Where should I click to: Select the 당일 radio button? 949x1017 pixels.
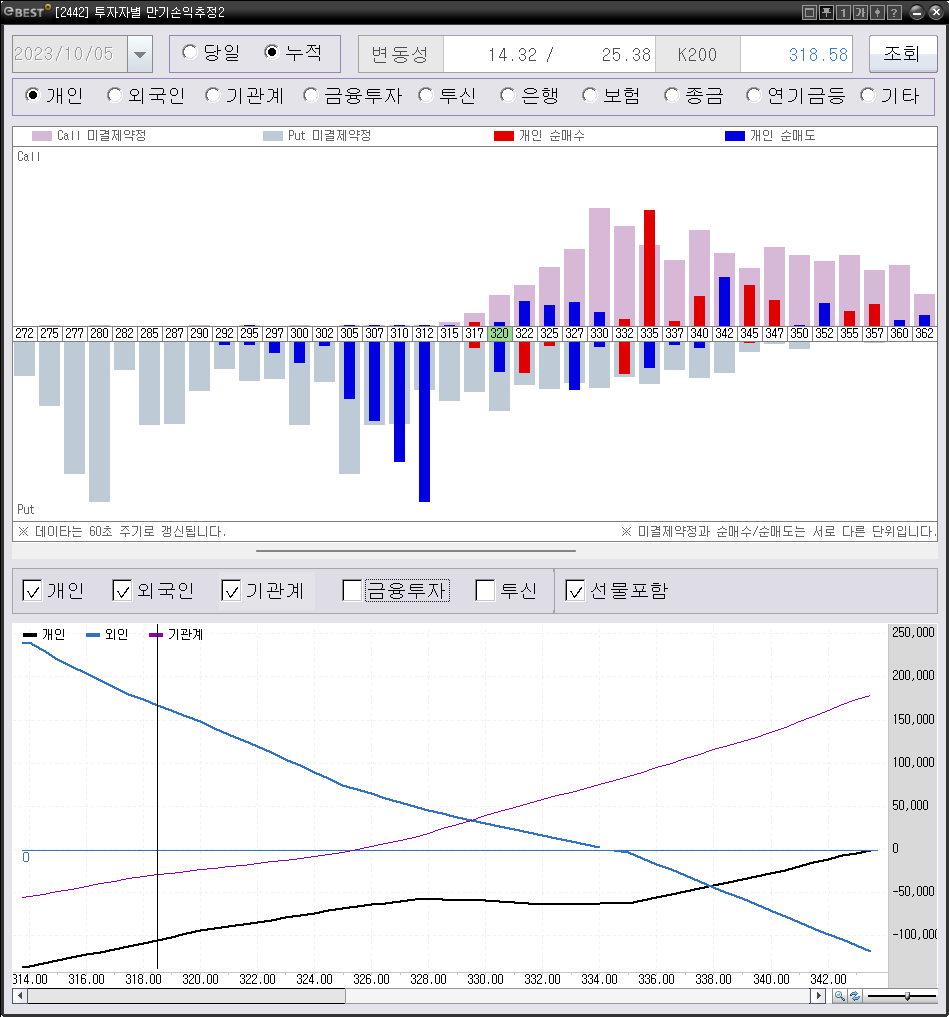click(189, 52)
